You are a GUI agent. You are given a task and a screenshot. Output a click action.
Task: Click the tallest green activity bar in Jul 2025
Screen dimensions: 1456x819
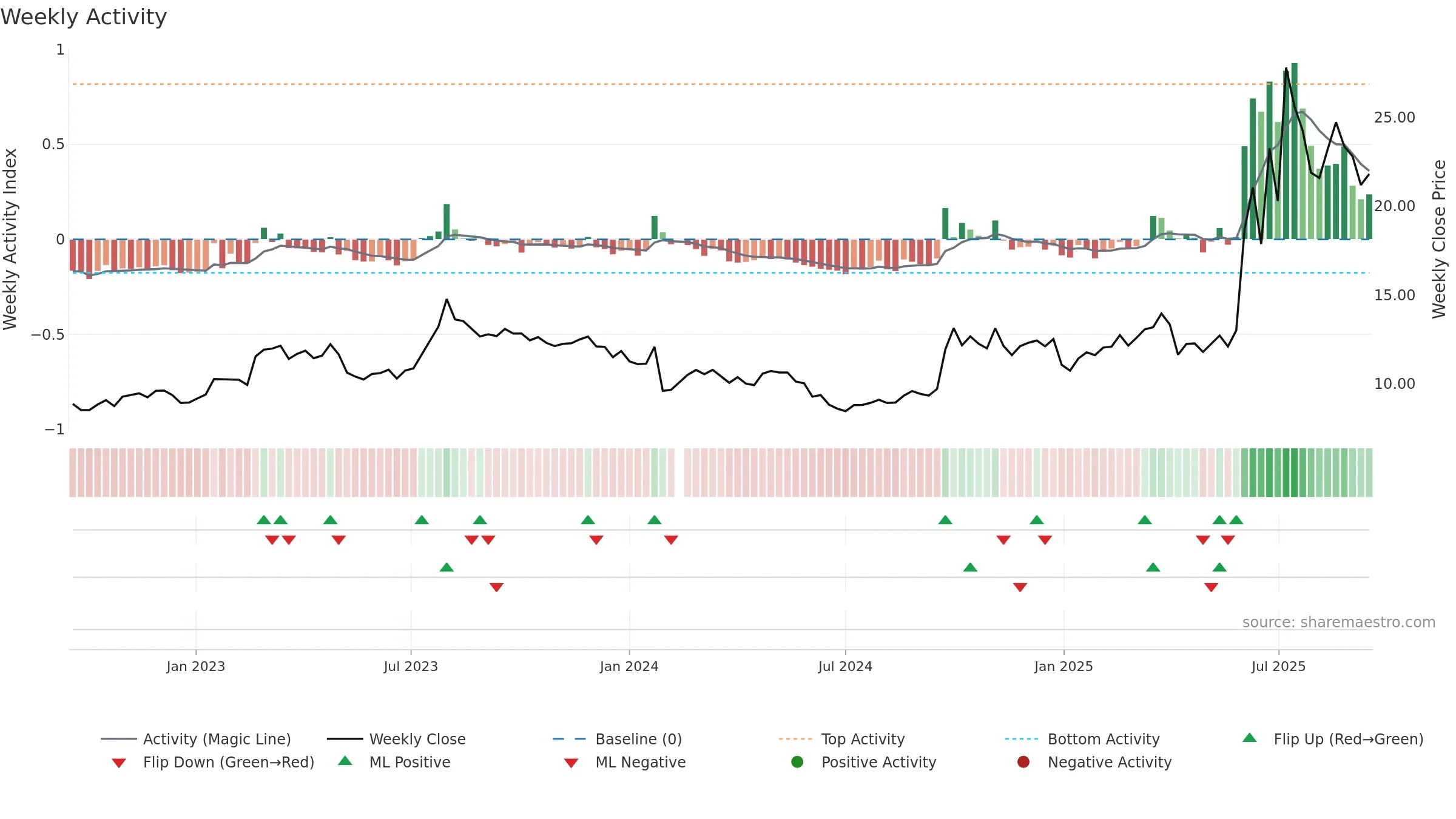tap(1294, 151)
